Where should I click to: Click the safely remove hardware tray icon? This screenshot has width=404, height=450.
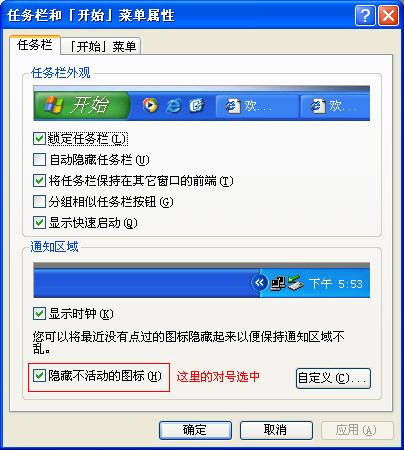pos(295,283)
